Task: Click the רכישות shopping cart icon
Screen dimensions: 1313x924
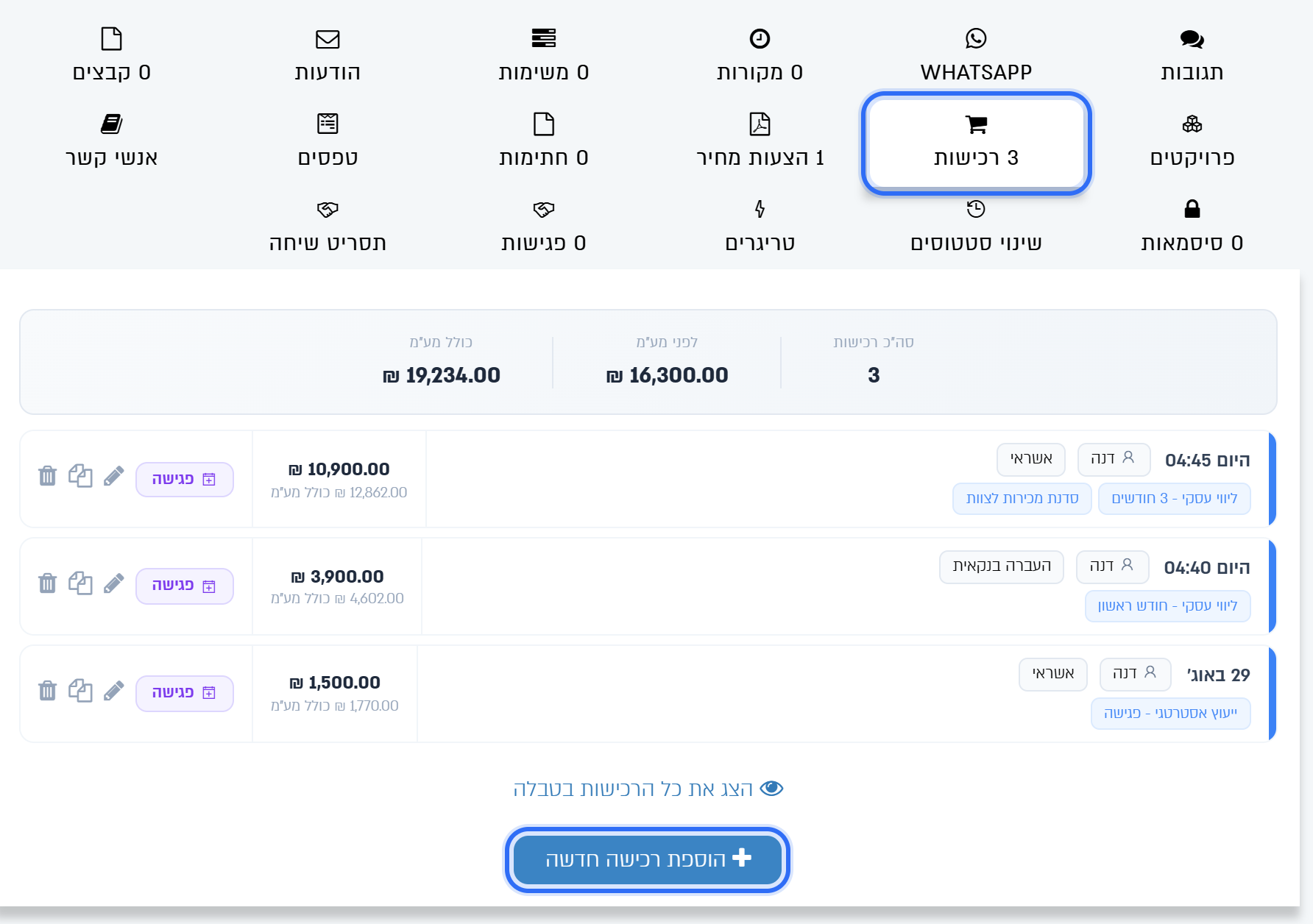Action: point(976,124)
